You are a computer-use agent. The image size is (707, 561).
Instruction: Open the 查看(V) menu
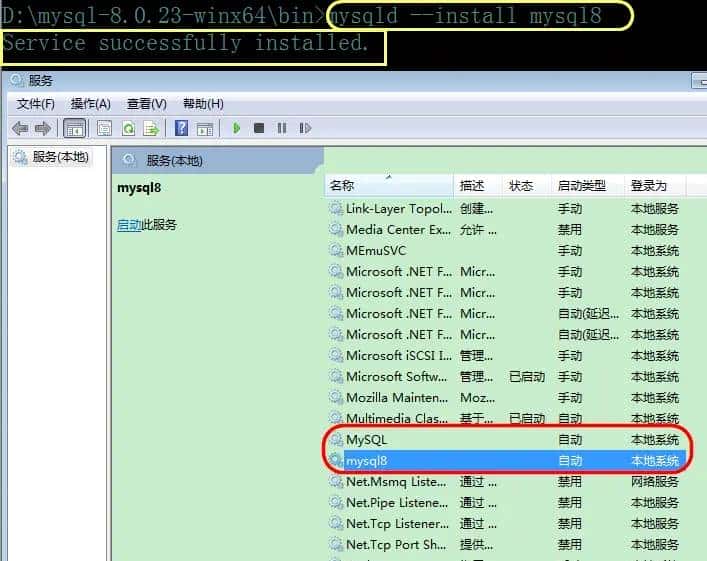147,104
